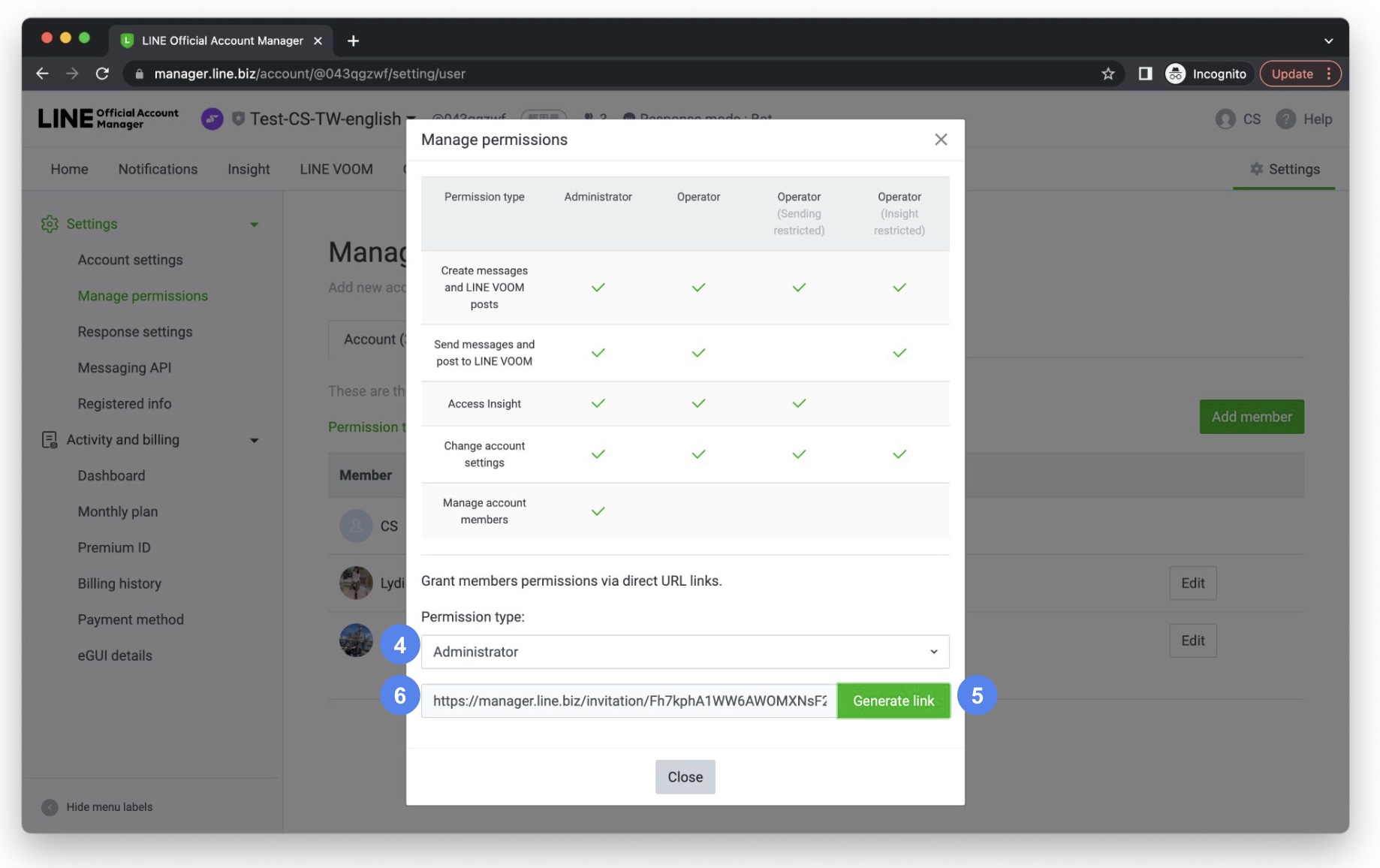1380x868 pixels.
Task: Click 'Manage account members' row label
Action: (484, 511)
